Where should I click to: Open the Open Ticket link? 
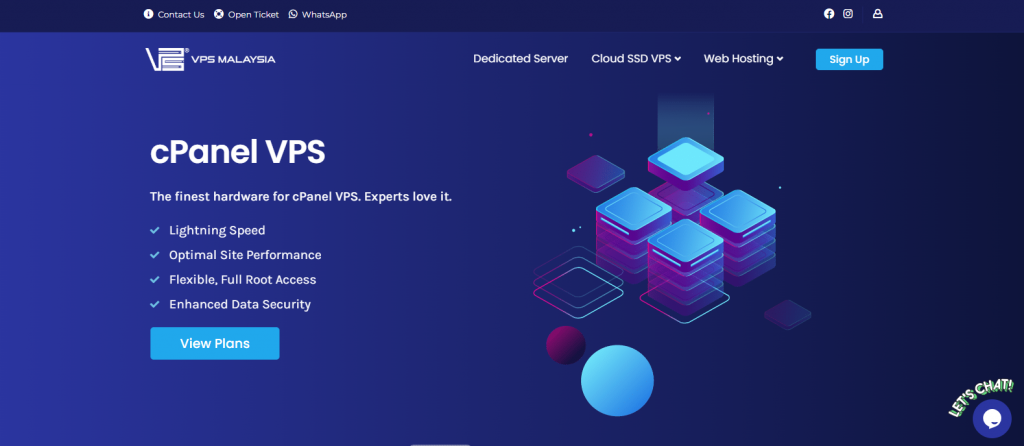[x=253, y=14]
